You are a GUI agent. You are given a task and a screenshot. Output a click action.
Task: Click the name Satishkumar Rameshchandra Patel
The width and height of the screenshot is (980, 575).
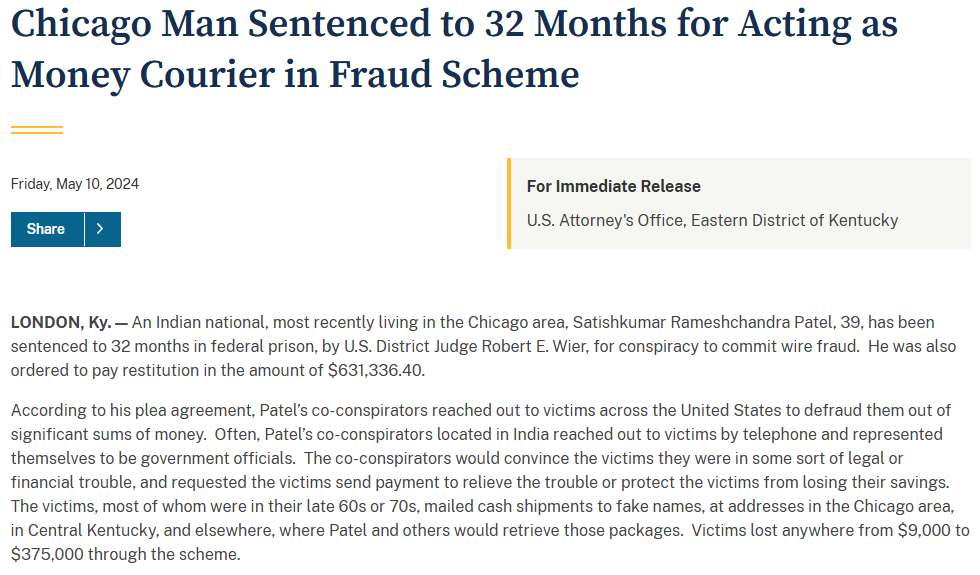click(704, 322)
